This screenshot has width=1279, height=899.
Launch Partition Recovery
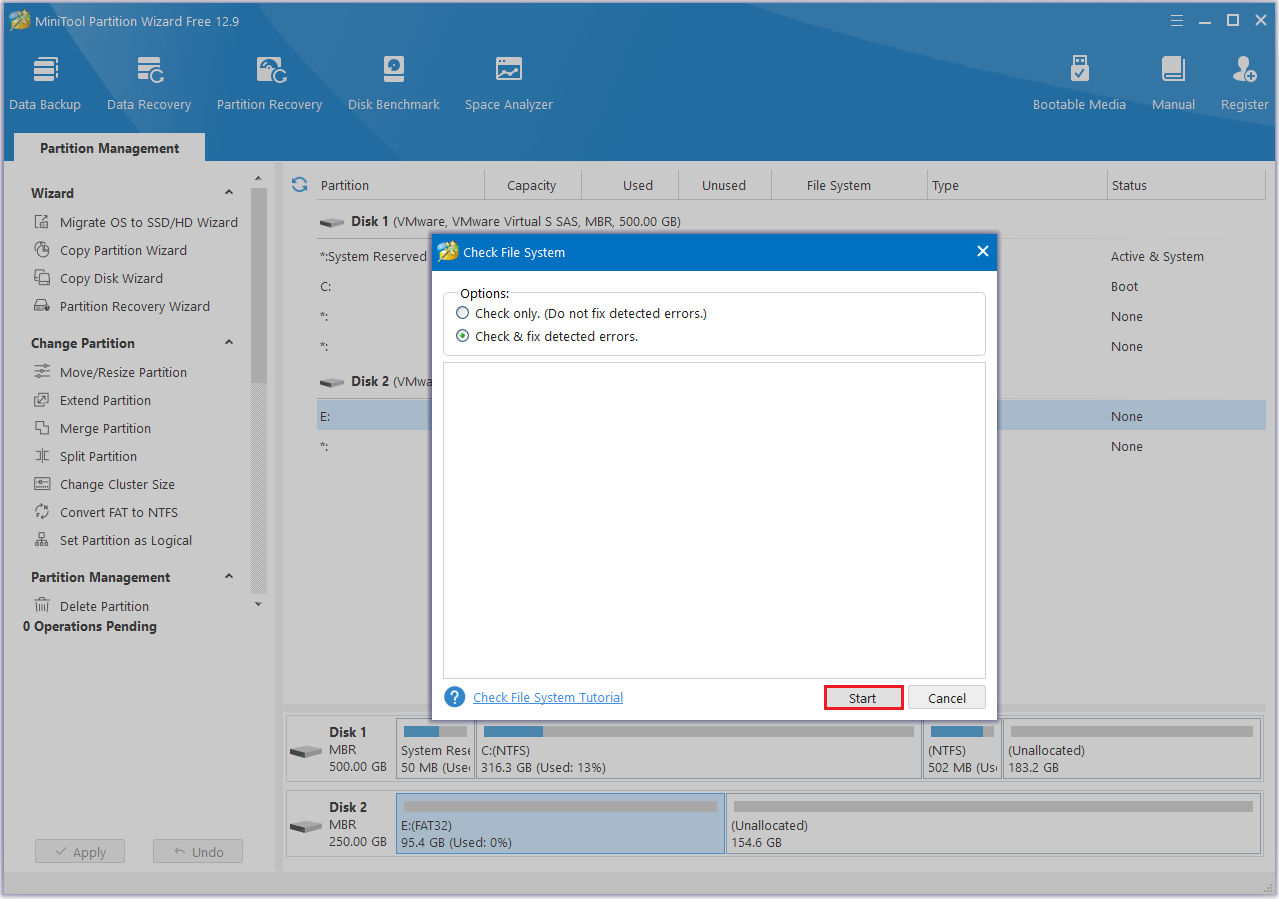click(269, 84)
